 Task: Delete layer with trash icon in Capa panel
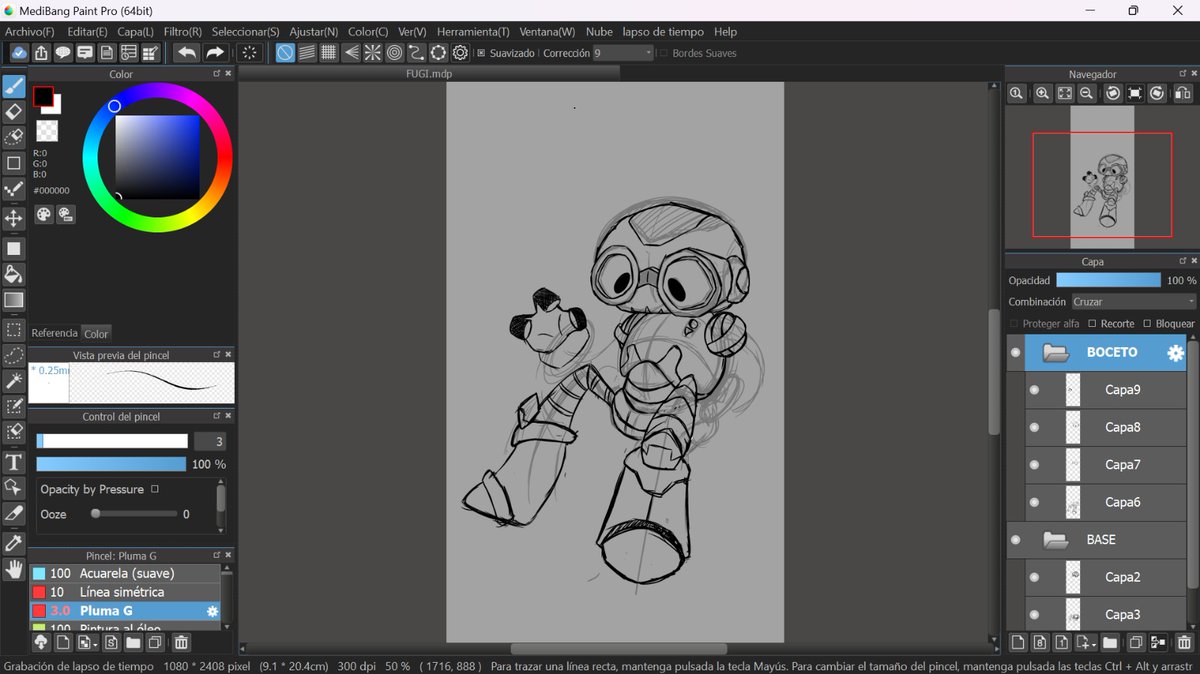1184,643
